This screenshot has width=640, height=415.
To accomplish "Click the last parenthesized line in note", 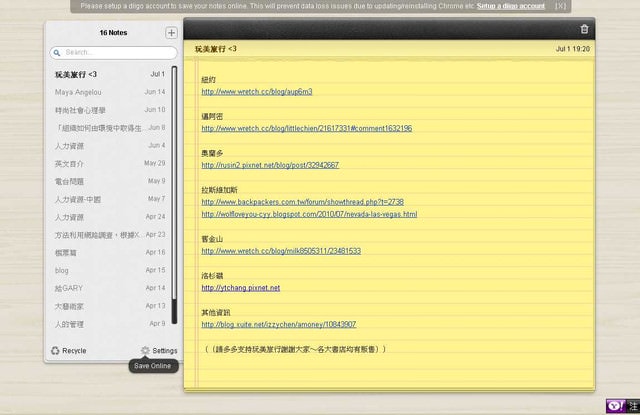I will [x=295, y=349].
